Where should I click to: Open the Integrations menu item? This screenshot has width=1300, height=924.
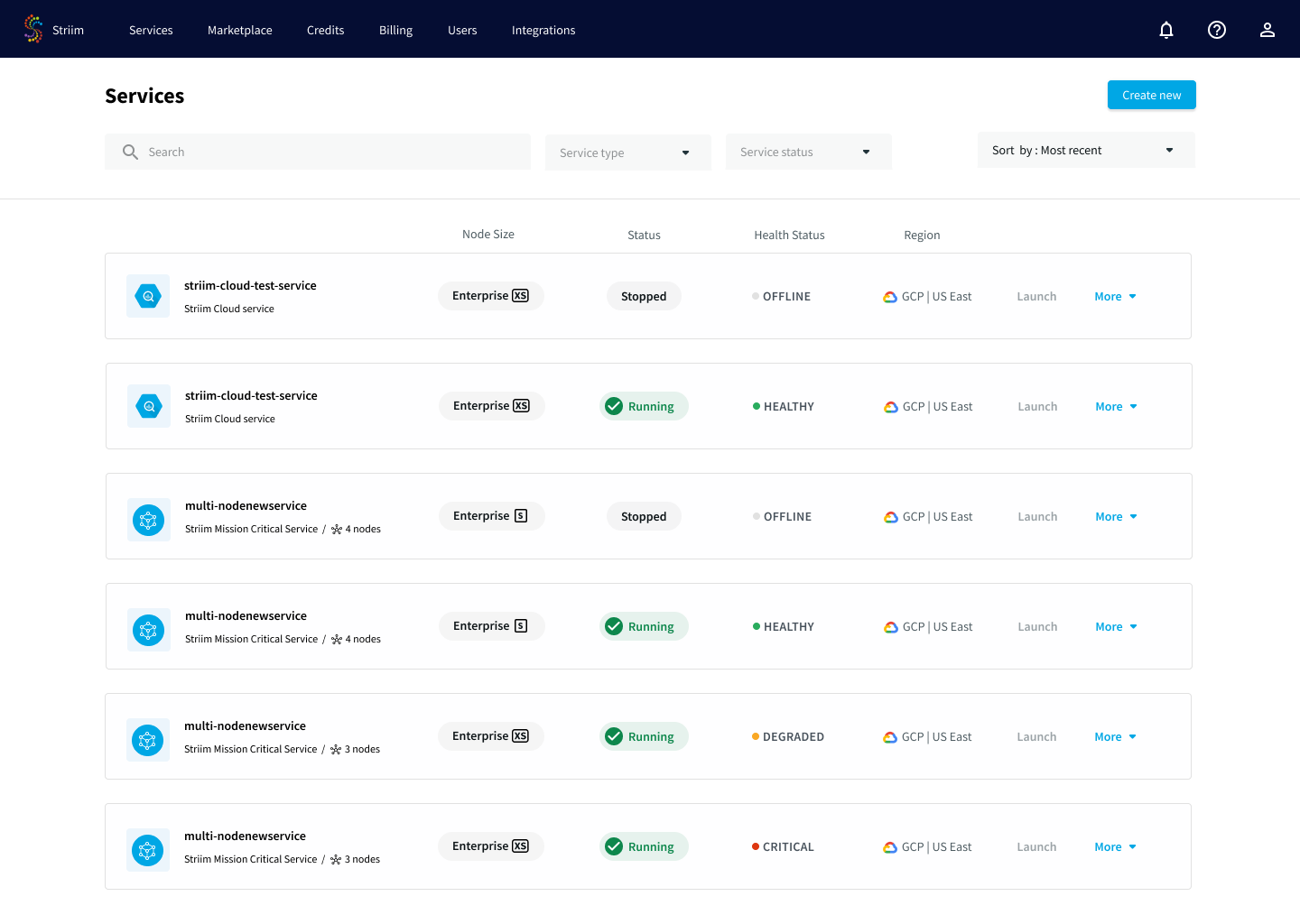tap(543, 30)
